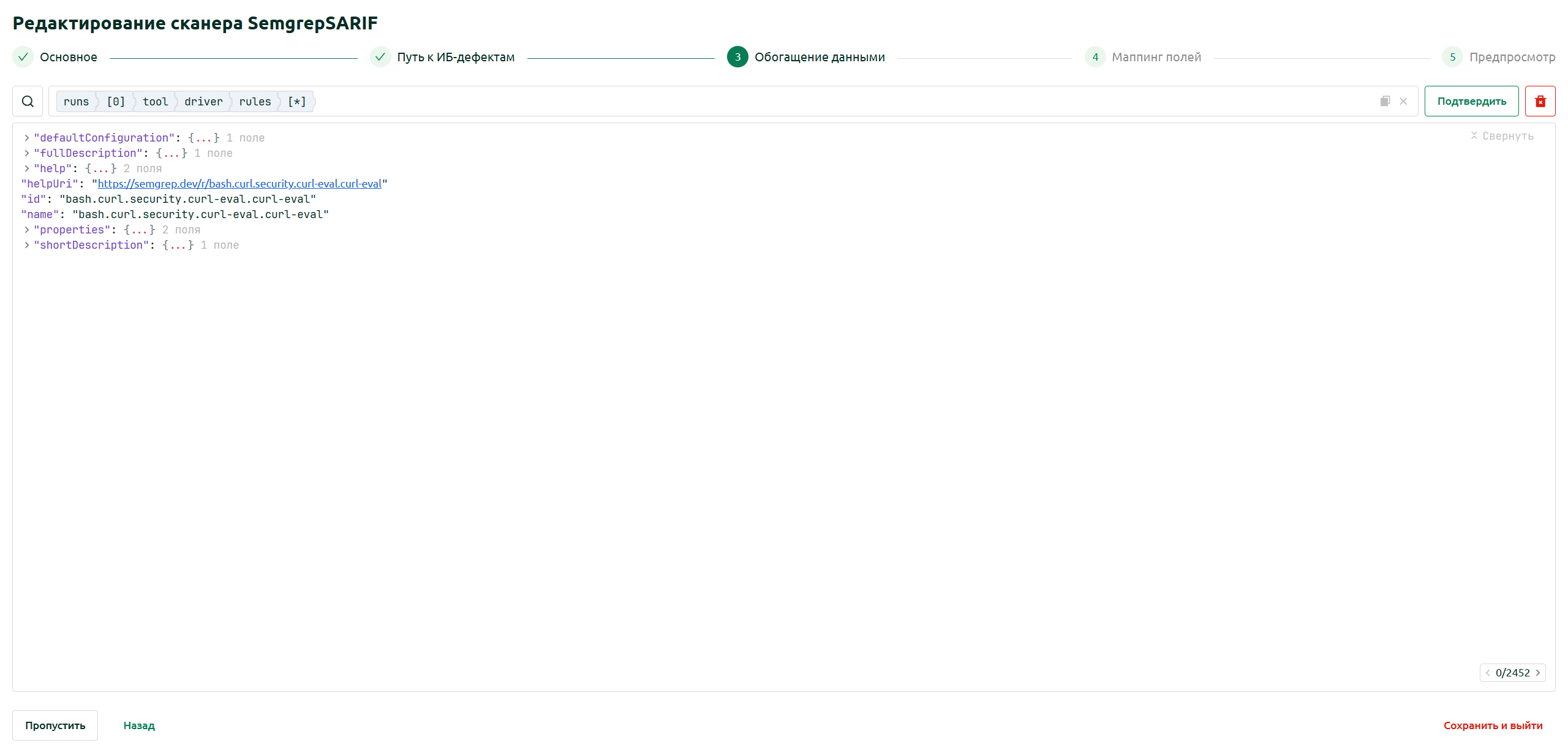Click the Основное step checkmark icon
Screen dimensions: 1568x753
click(23, 57)
